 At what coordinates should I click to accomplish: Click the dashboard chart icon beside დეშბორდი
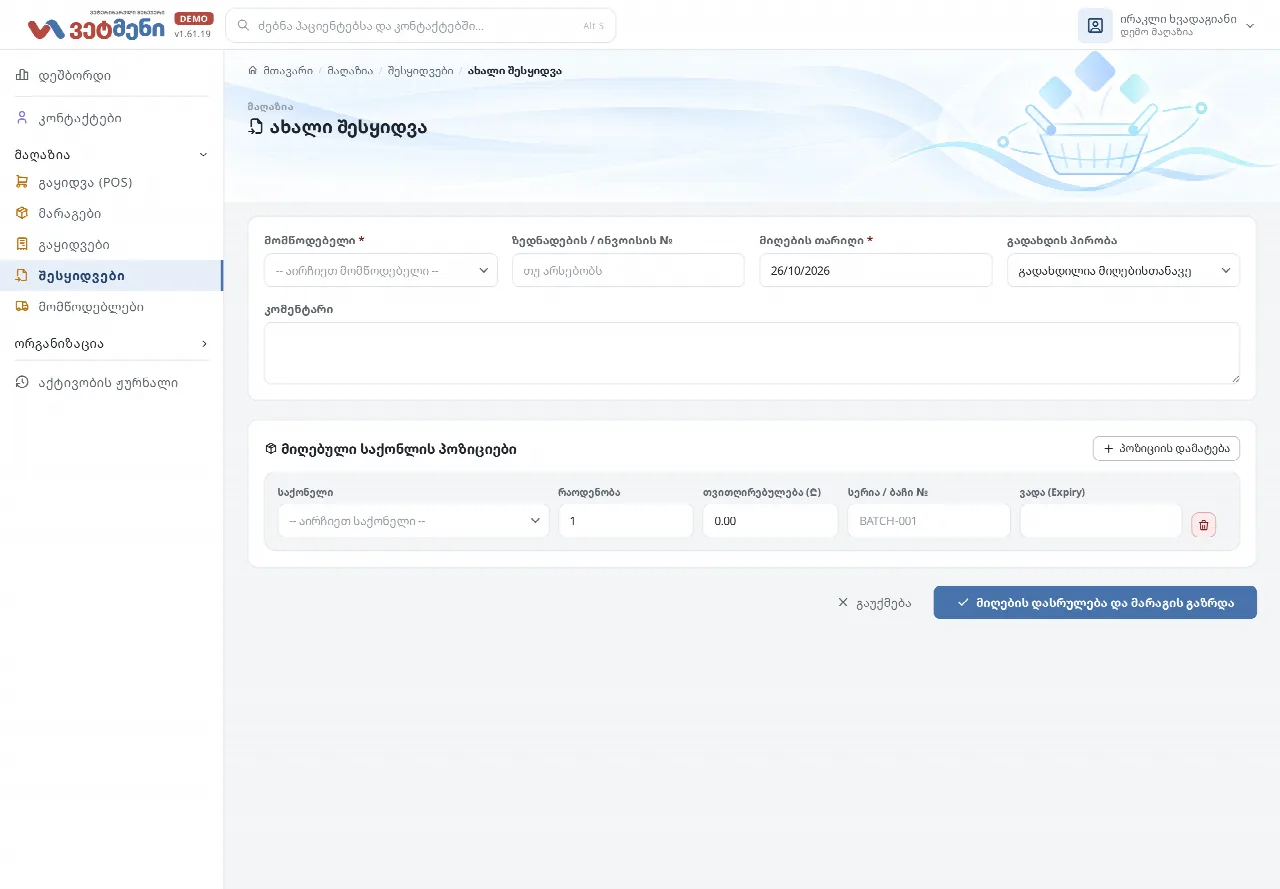pos(22,75)
